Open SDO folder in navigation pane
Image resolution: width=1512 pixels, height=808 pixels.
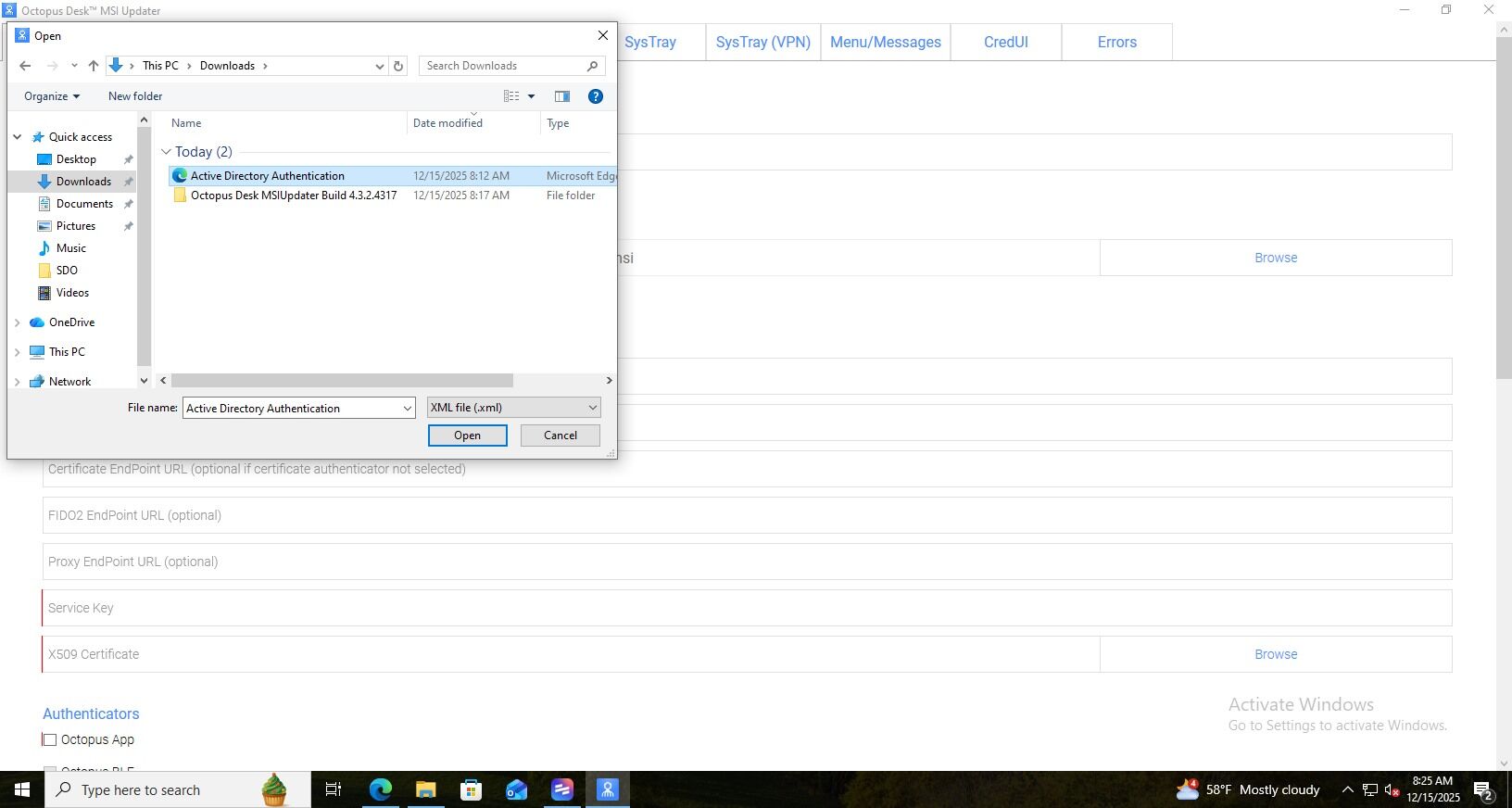[x=67, y=271]
